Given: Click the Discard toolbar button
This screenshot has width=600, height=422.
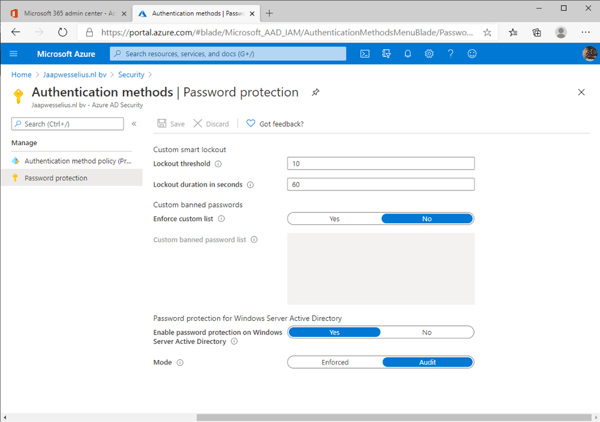Looking at the screenshot, I should 211,124.
